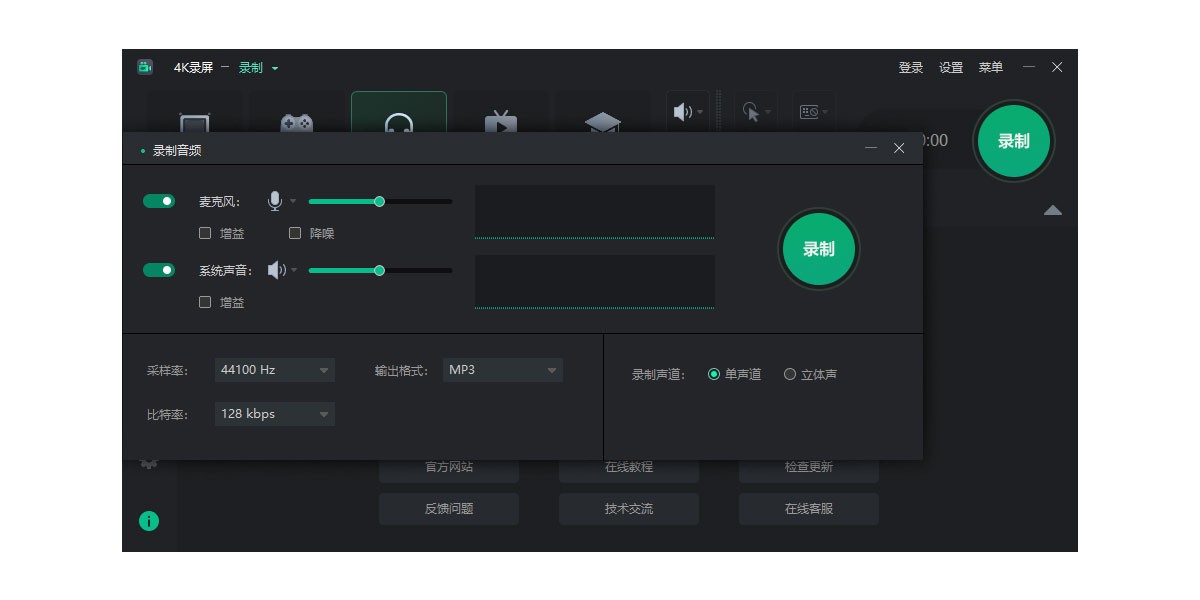Open the 输出格式 MP3 format dropdown
Viewport: 1200px width, 600px height.
click(x=502, y=370)
